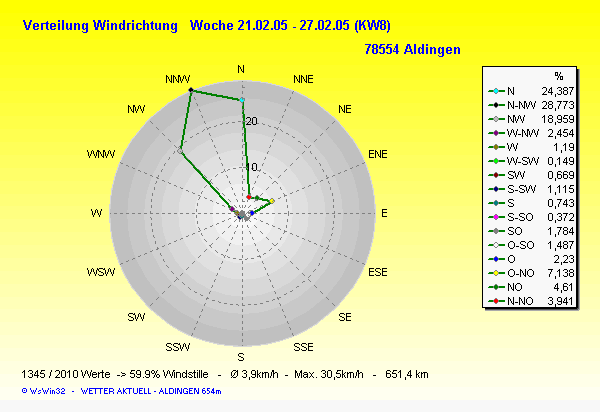Select the ESE compass label
Screen dimensions: 600x412
tap(378, 272)
